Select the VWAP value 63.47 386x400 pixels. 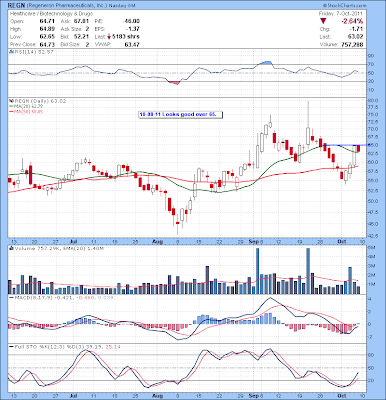tap(132, 44)
